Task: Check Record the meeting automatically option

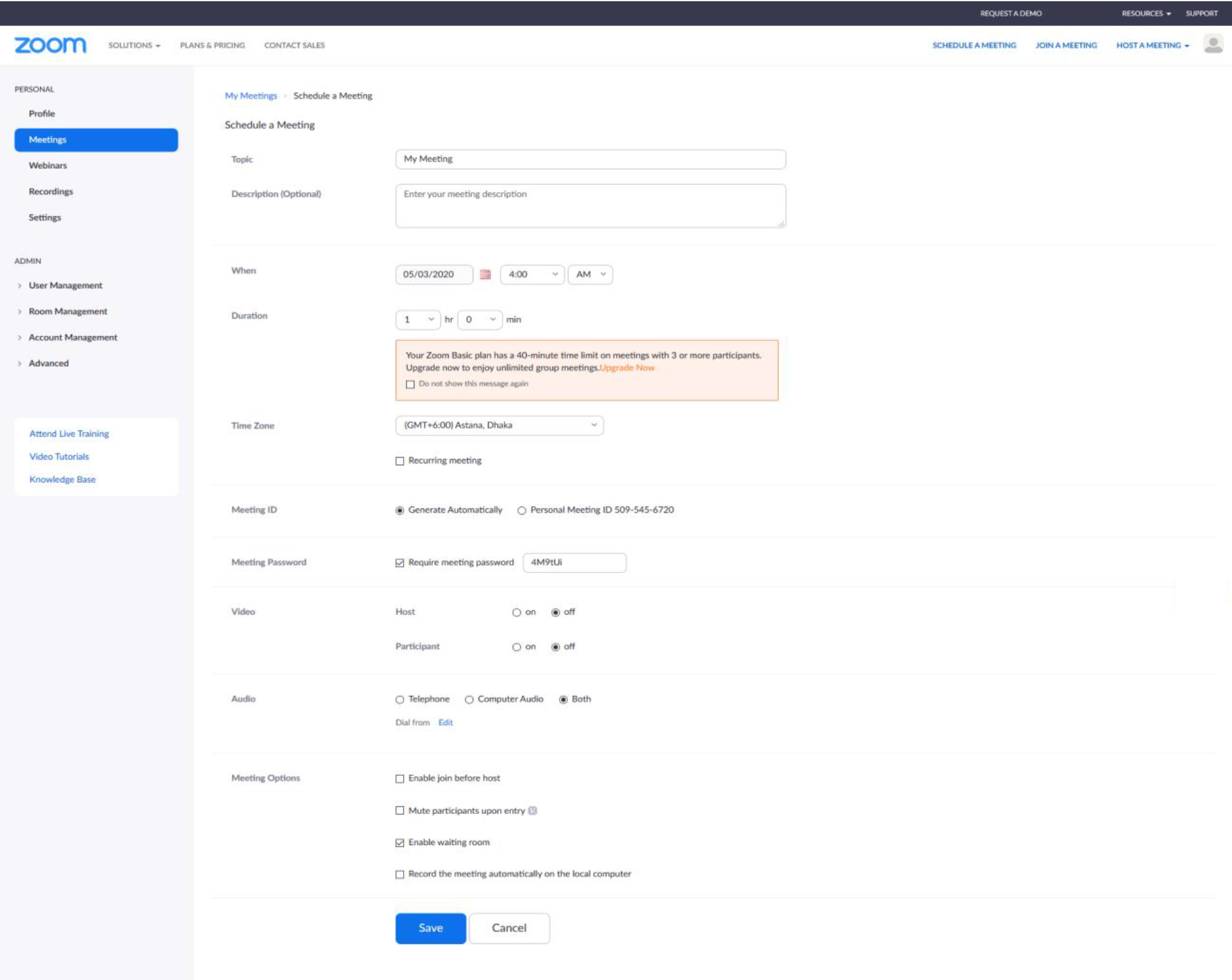Action: 400,874
